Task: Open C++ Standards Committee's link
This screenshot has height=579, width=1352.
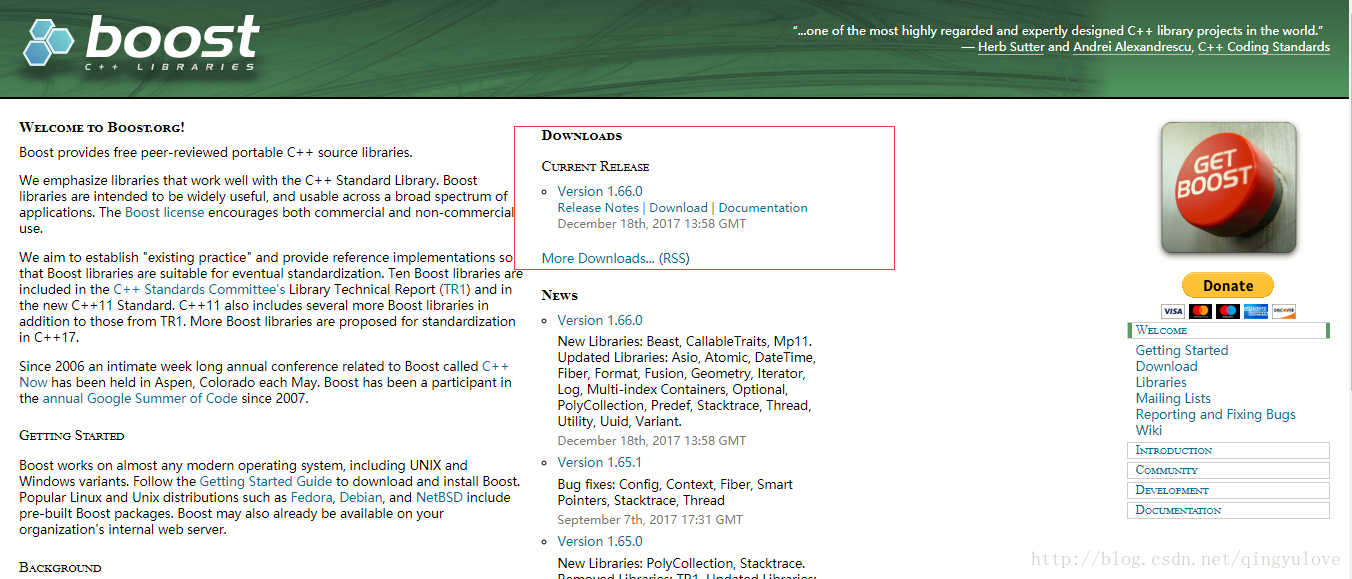Action: [x=199, y=289]
